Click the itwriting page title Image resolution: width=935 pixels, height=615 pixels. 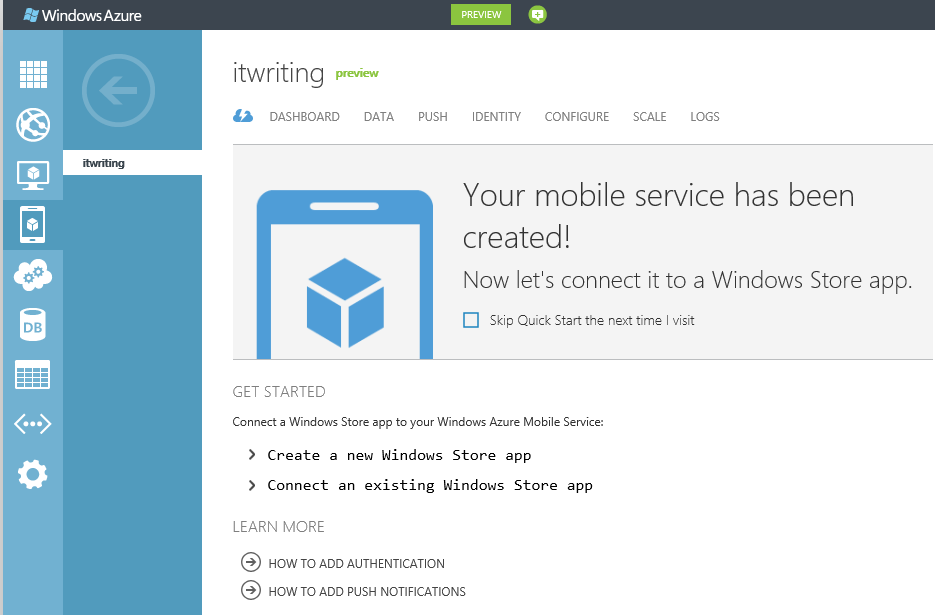[278, 73]
